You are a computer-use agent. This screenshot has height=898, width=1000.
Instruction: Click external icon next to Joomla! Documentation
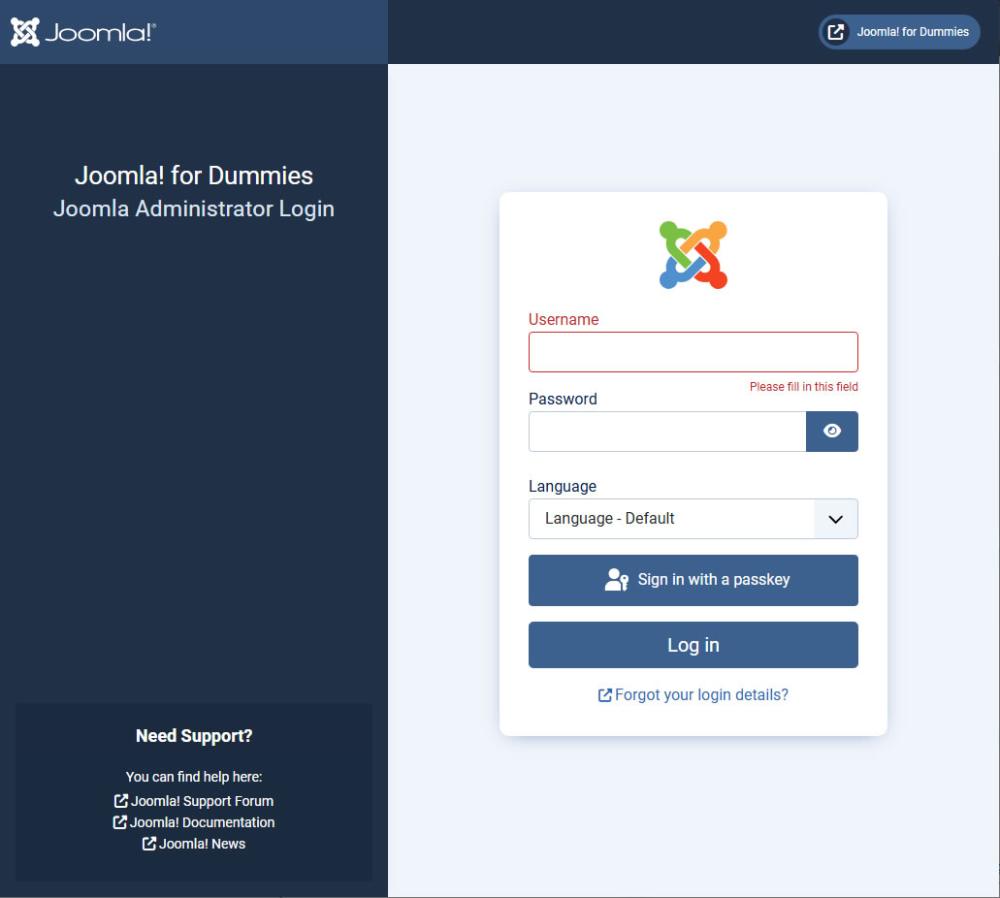(119, 822)
